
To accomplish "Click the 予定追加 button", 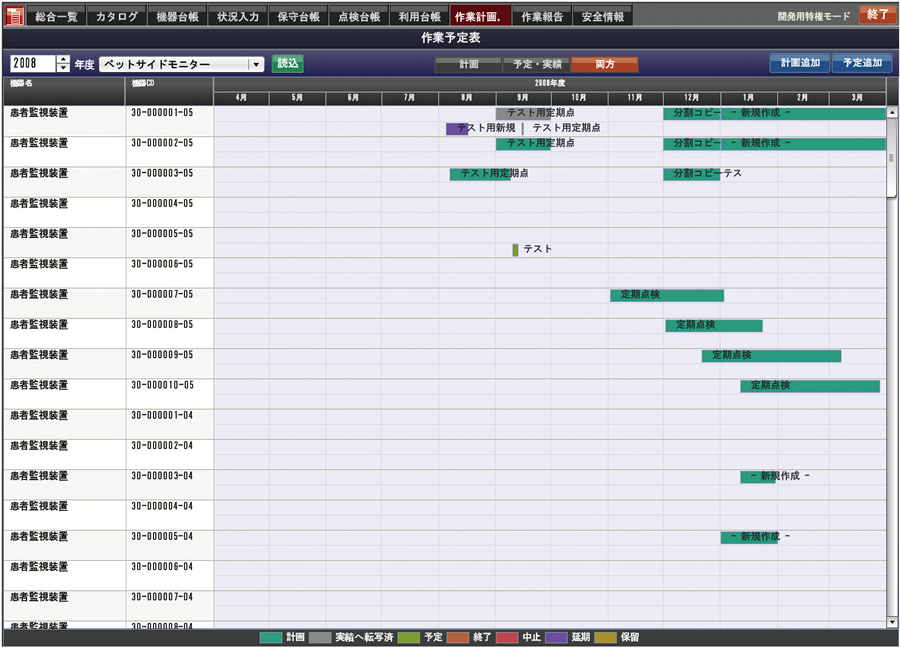I will coord(862,63).
